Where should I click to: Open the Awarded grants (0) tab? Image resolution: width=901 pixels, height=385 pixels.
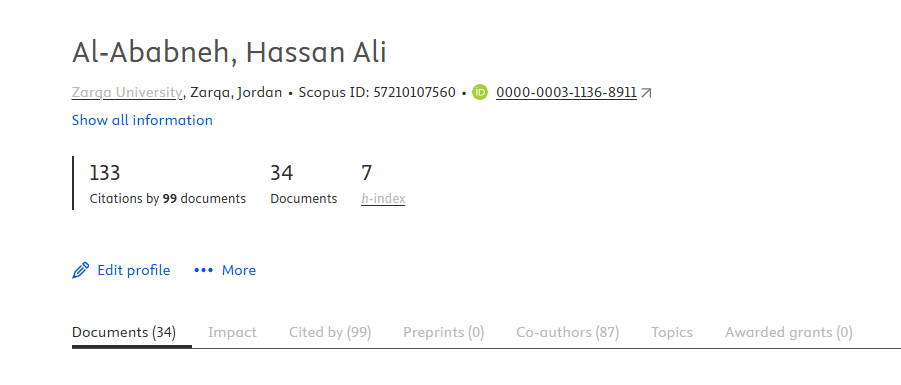pyautogui.click(x=788, y=332)
